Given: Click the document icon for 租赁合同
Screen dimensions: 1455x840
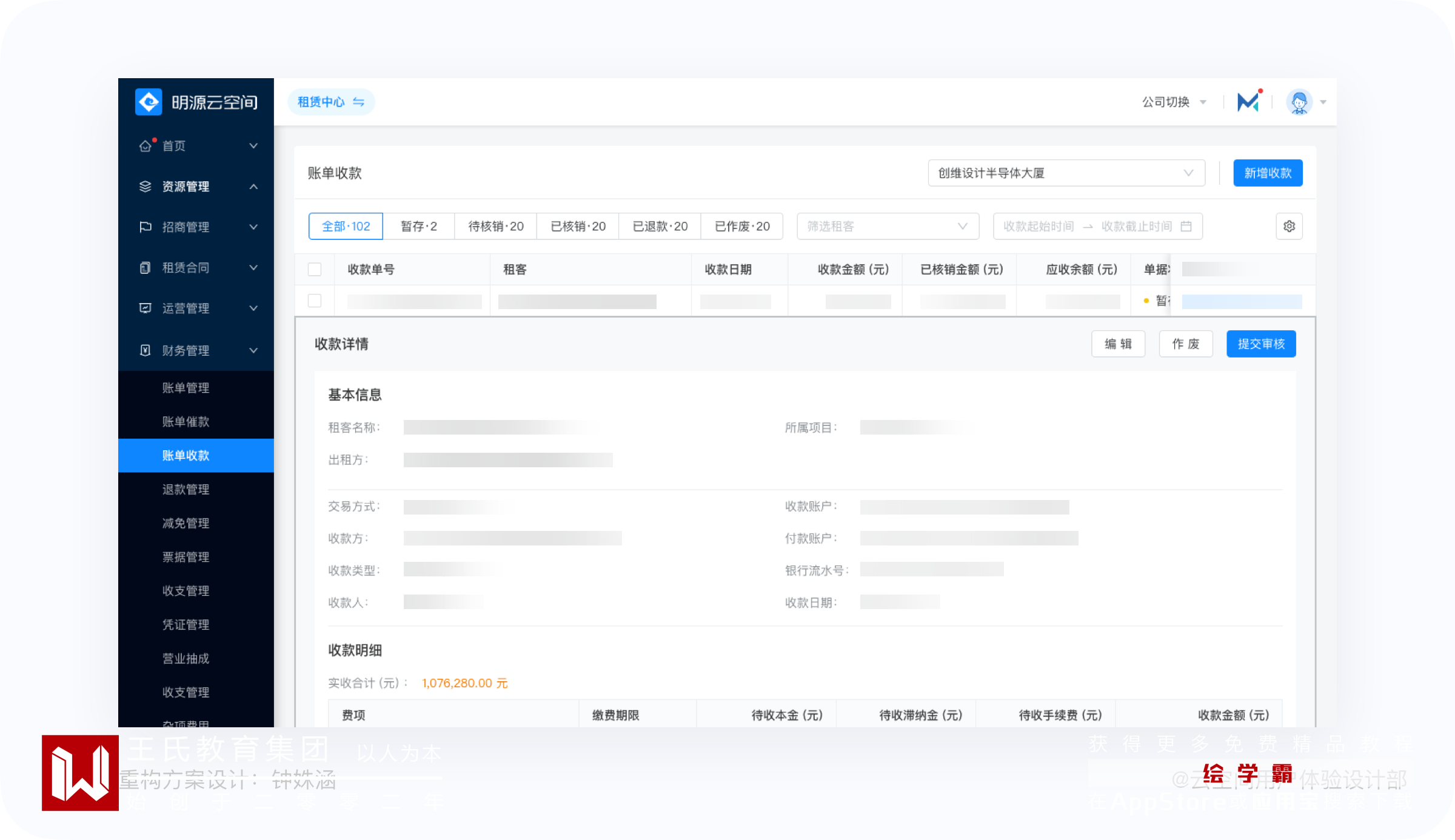Looking at the screenshot, I should (x=145, y=268).
